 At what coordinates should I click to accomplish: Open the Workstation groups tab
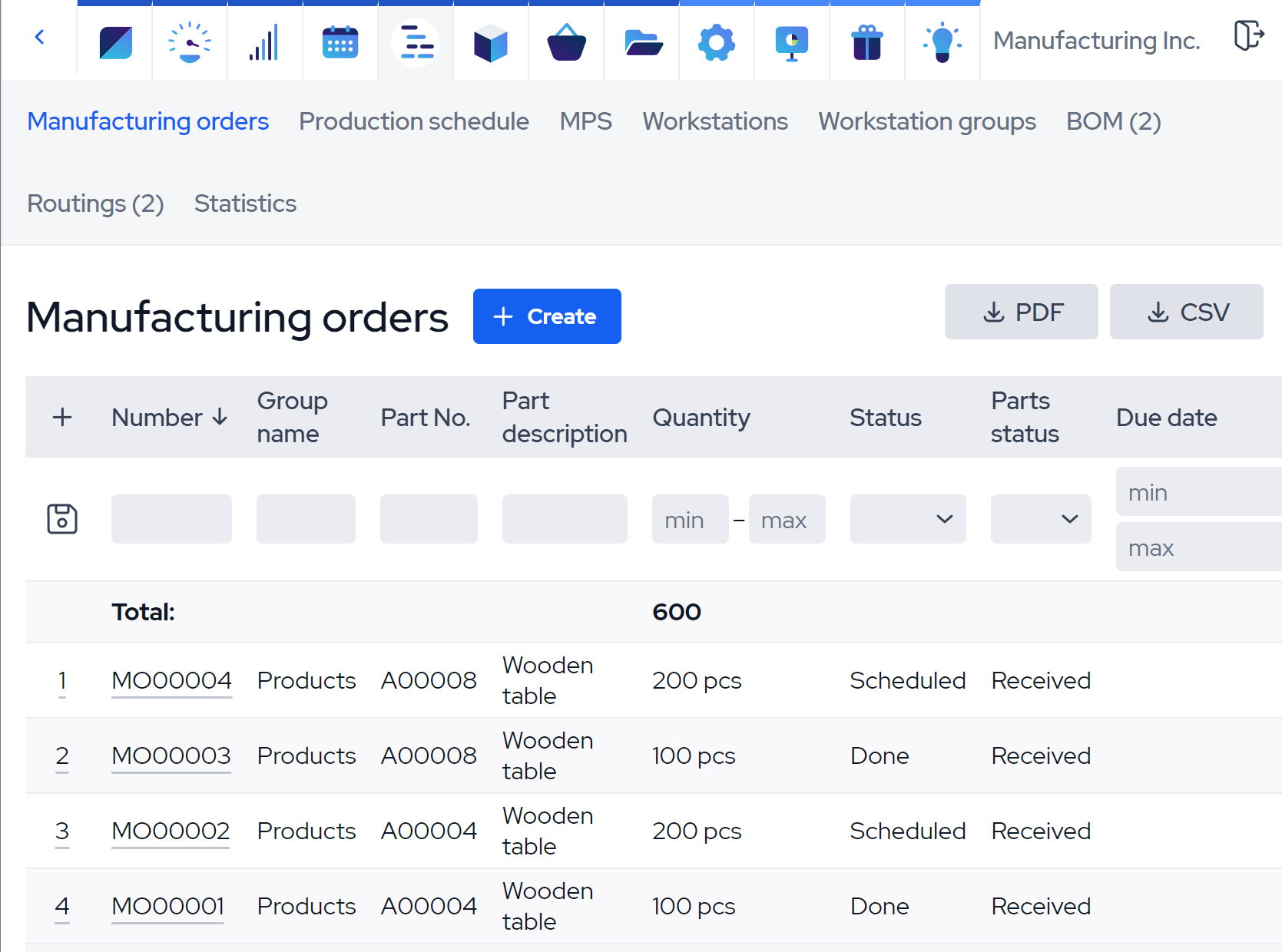pos(926,121)
